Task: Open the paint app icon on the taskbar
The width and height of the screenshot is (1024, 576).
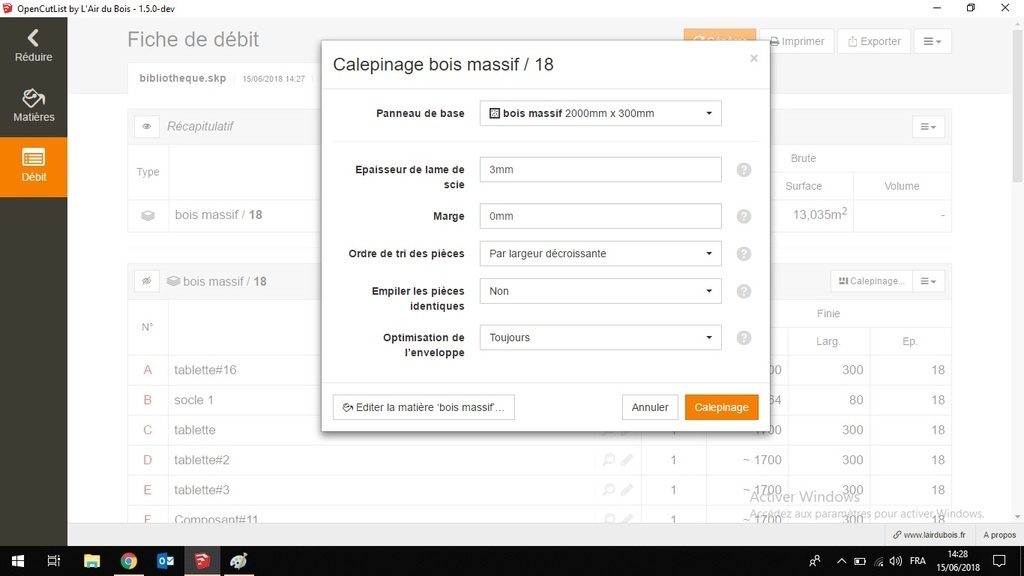Action: point(238,561)
